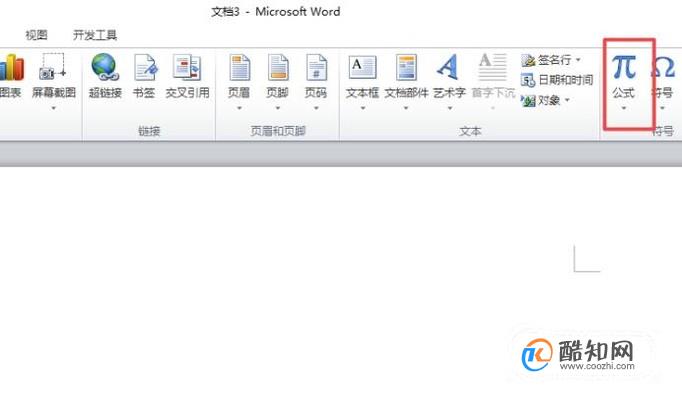This screenshot has height=409, width=682.
Task: Insert a 公式 equation with pi icon
Action: 624,76
